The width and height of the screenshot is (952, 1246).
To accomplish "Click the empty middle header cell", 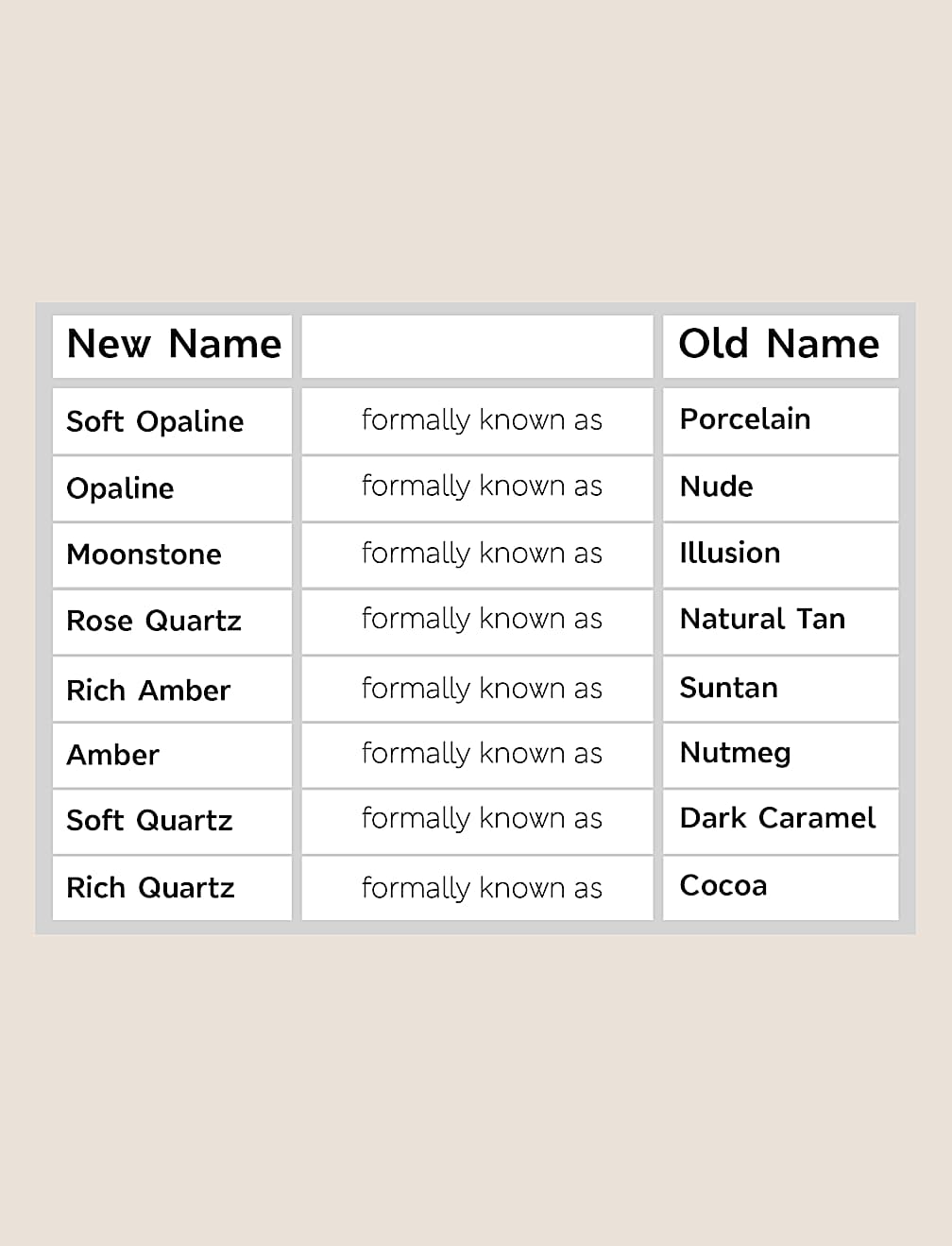I will pyautogui.click(x=477, y=345).
